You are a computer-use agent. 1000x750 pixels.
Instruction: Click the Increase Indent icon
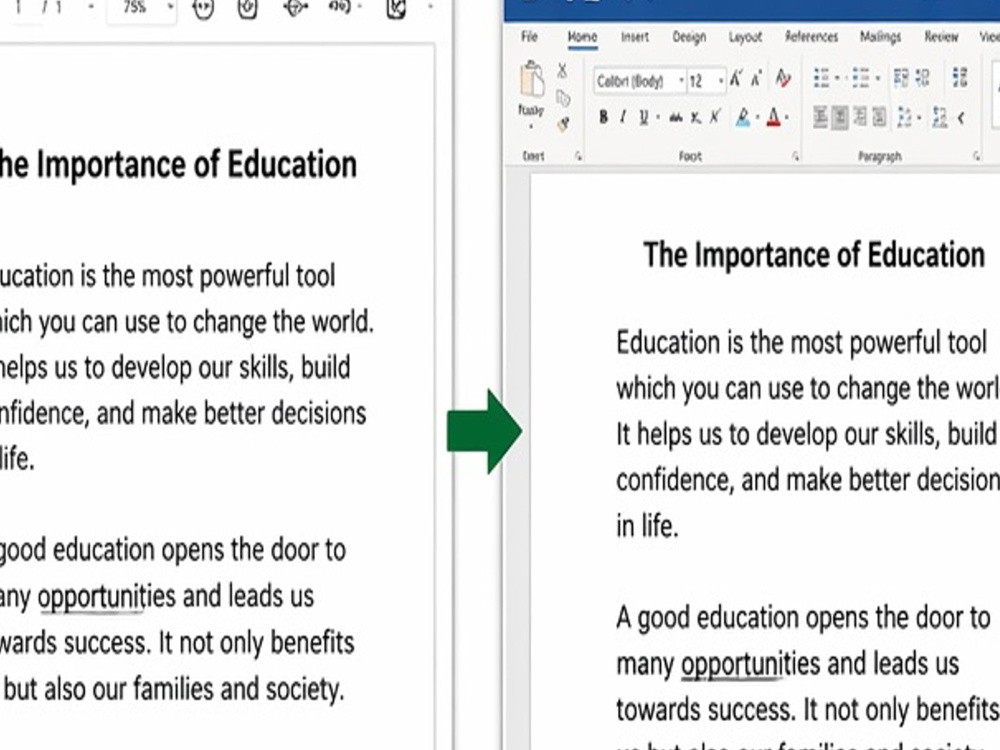pos(922,78)
